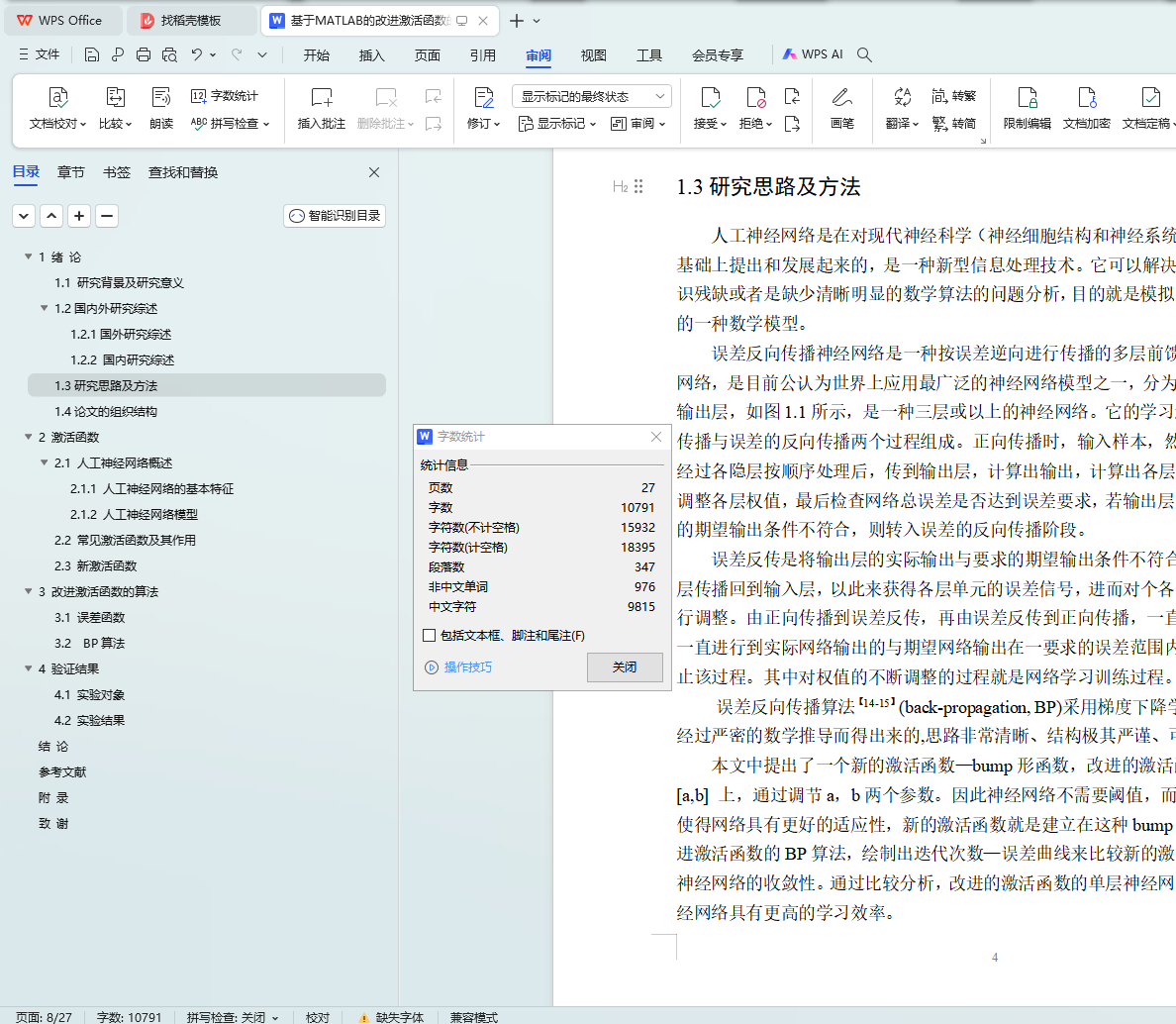Jump to 参考文献 in outline

pyautogui.click(x=62, y=771)
